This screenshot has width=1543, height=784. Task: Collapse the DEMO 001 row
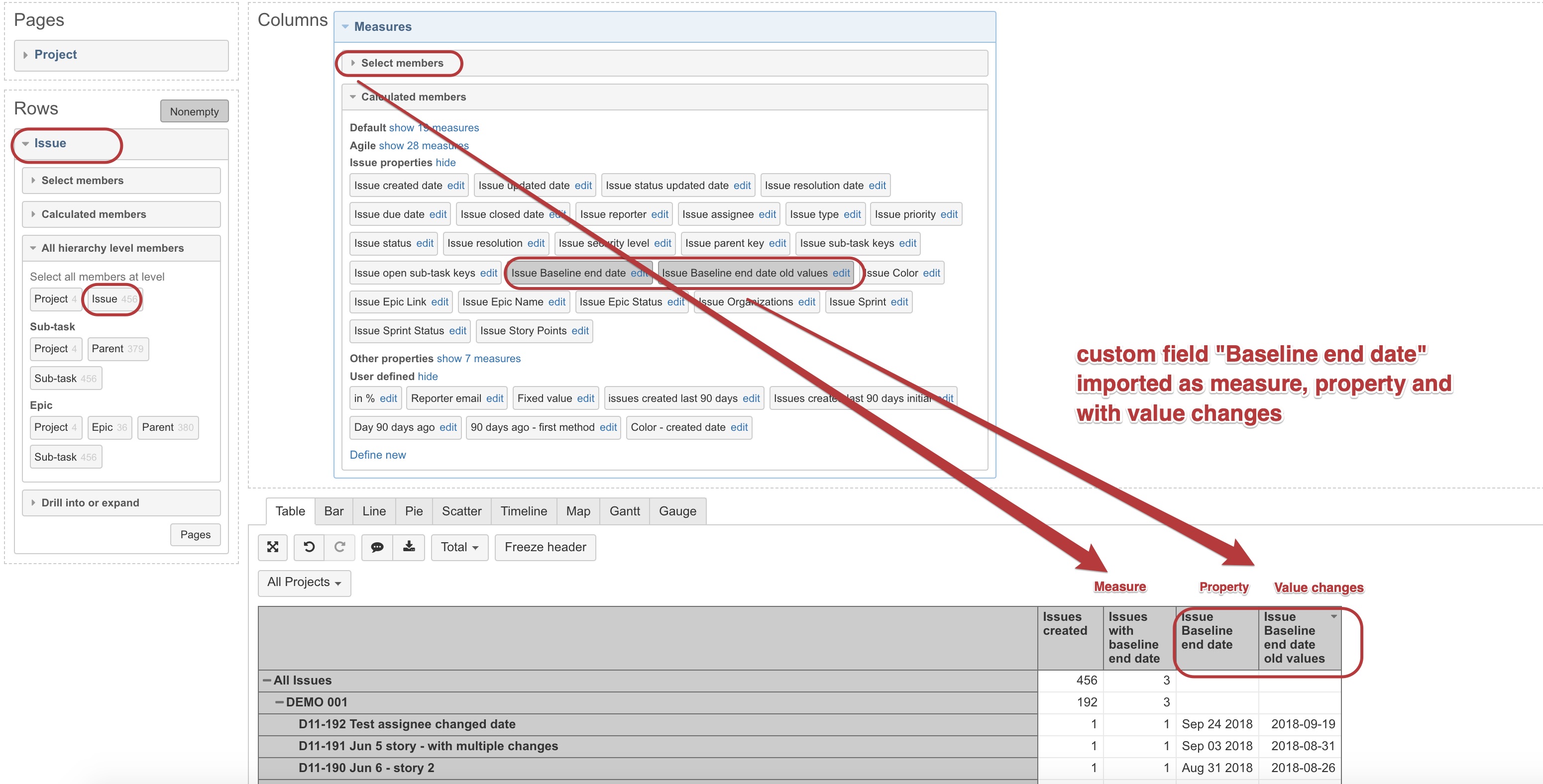tap(279, 702)
